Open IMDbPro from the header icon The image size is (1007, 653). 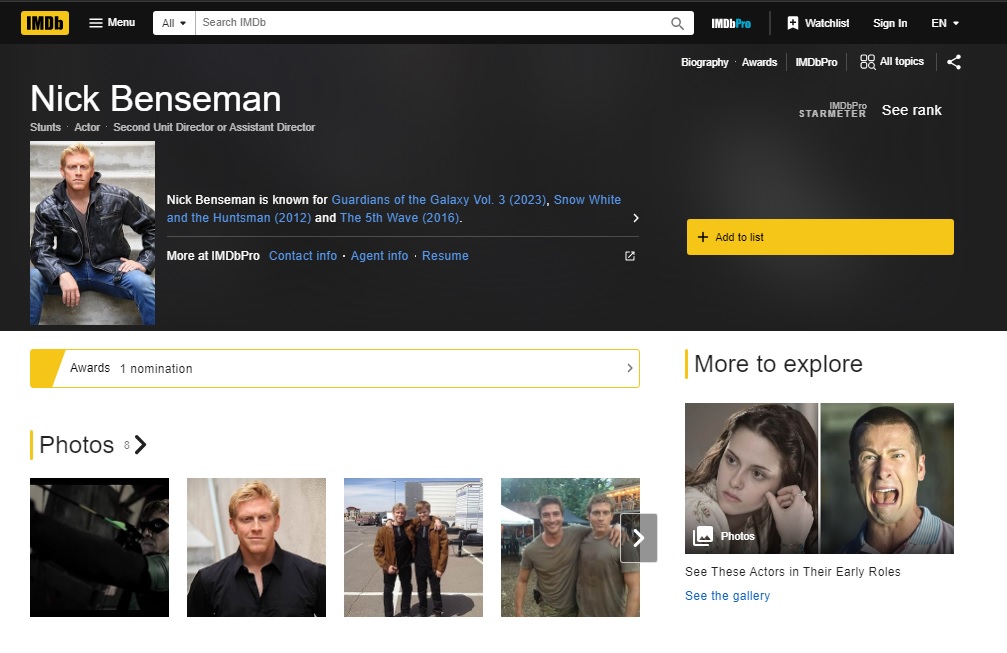pos(731,22)
